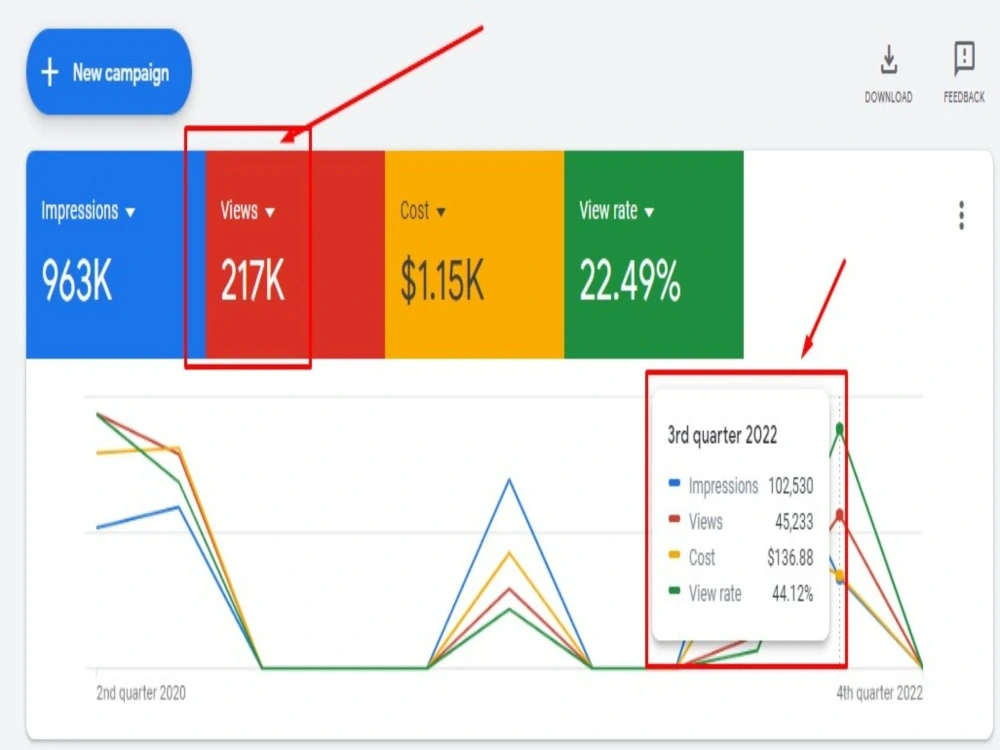Select the 217K views value
The image size is (1000, 750).
[x=253, y=281]
